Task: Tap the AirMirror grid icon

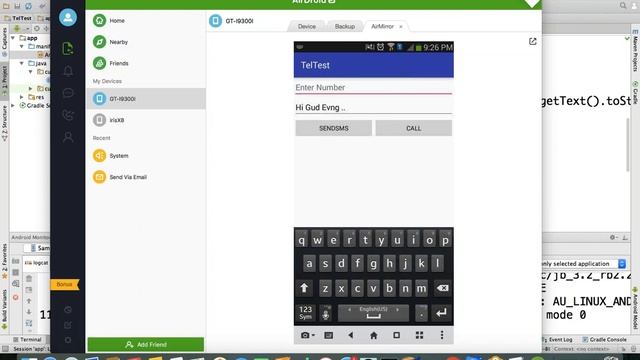Action: [x=419, y=335]
